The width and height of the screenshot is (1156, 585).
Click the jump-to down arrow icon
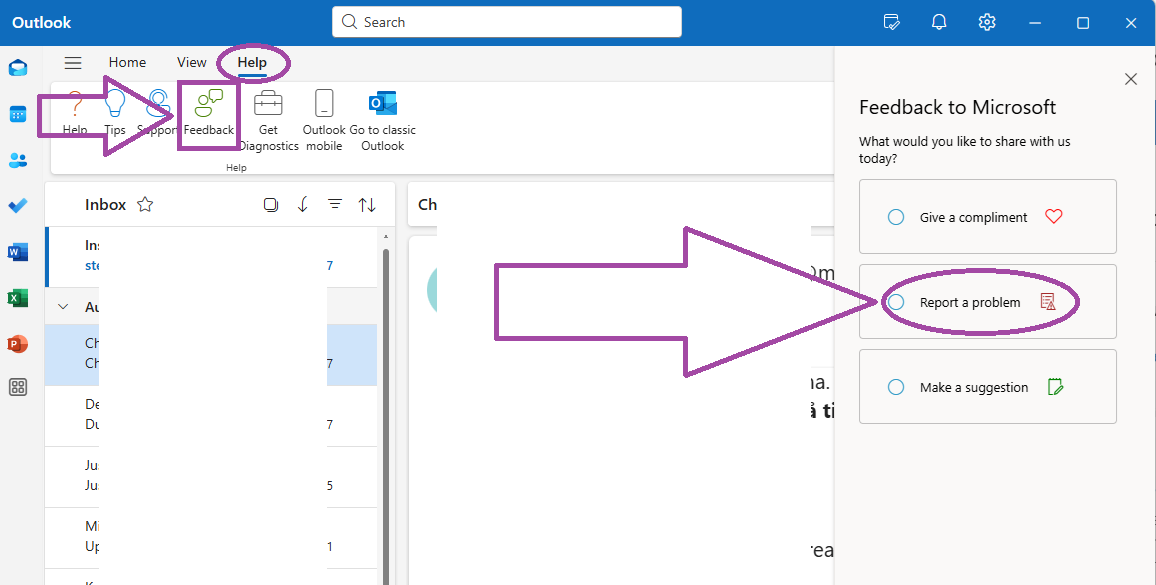(x=303, y=204)
